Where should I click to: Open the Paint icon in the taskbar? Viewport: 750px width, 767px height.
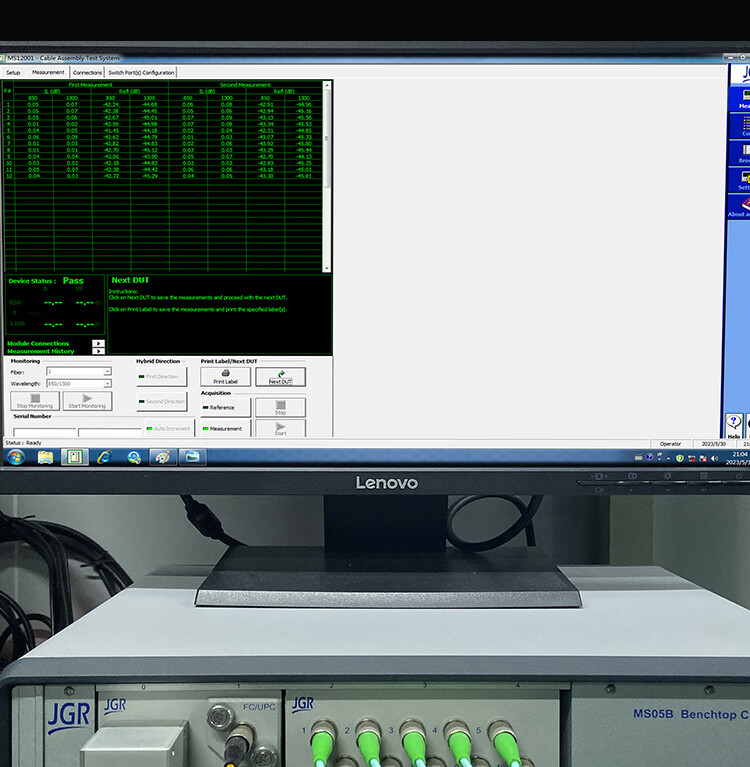point(162,457)
